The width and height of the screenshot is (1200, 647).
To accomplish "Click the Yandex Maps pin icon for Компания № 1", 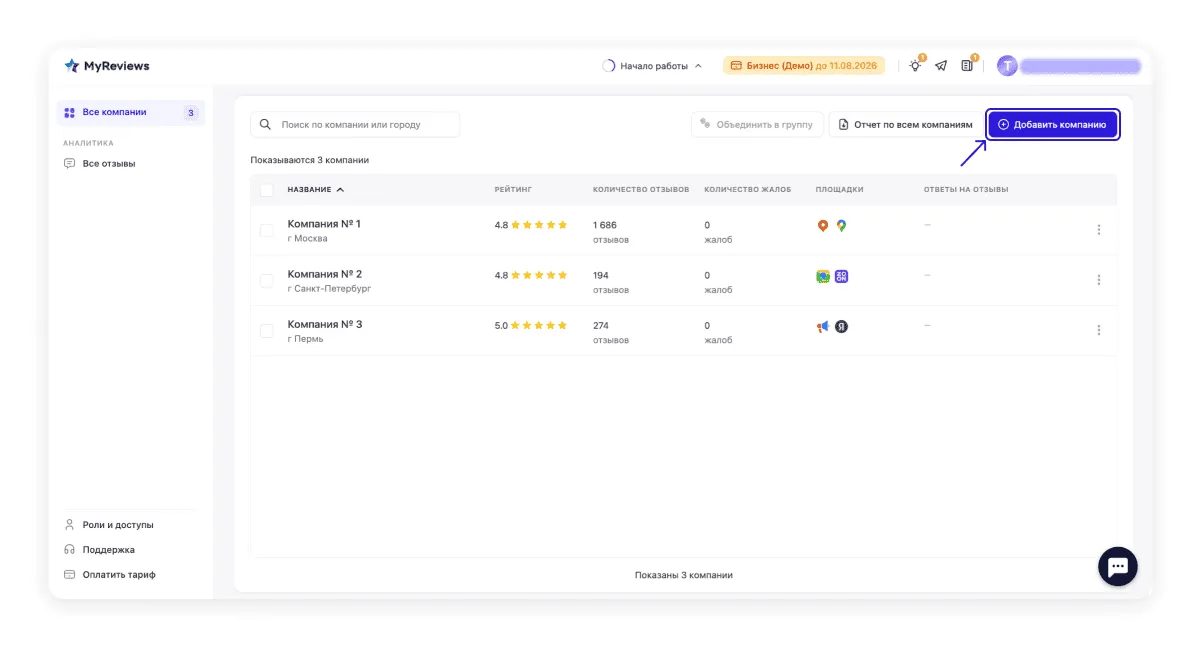I will click(x=823, y=226).
